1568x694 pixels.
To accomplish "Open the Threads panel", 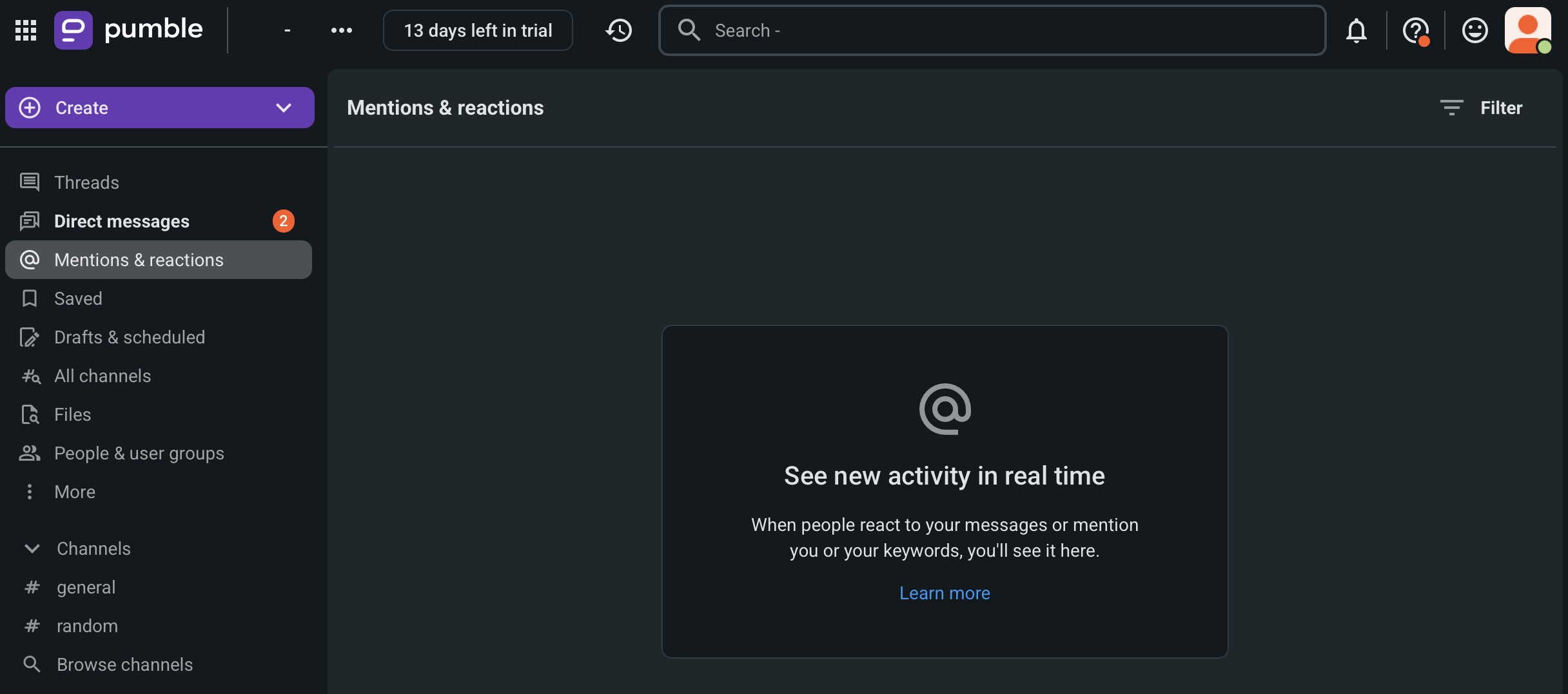I will tap(86, 182).
